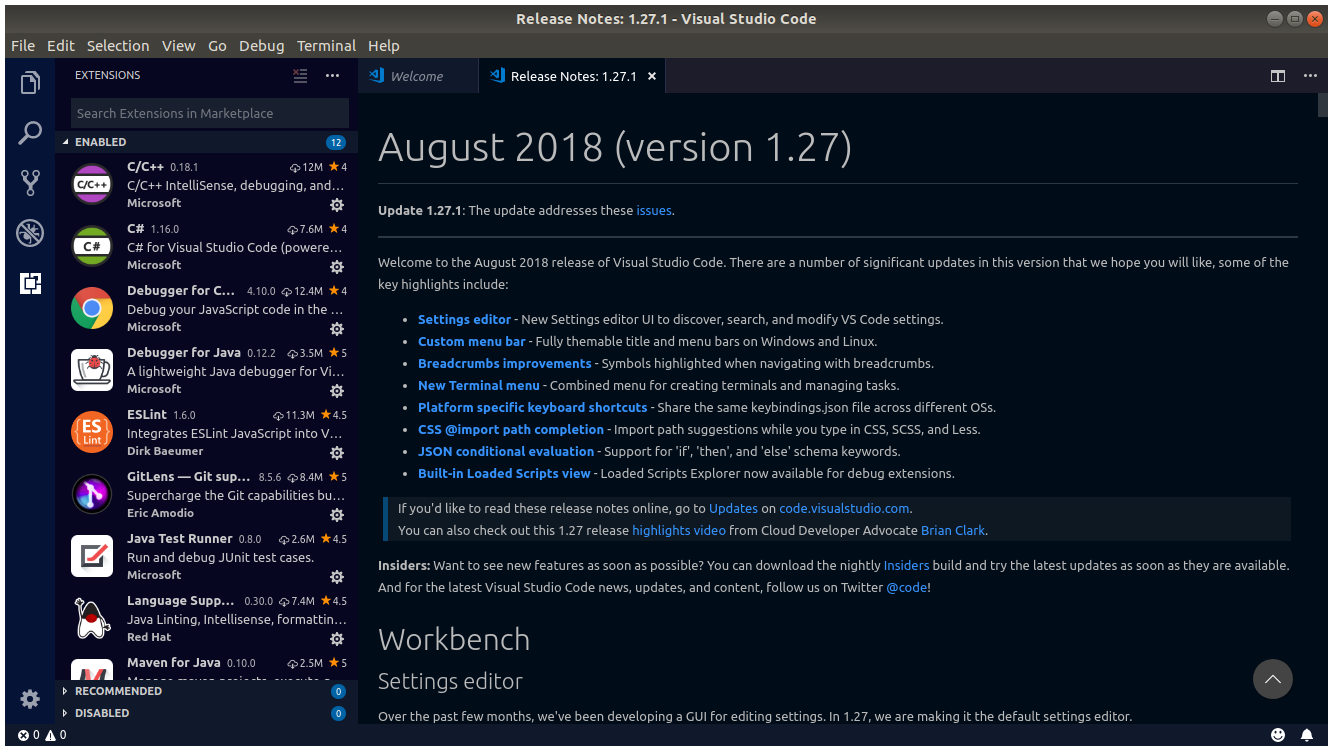Viewport: 1337px width, 755px height.
Task: Click the split editor icon
Action: [x=1278, y=76]
